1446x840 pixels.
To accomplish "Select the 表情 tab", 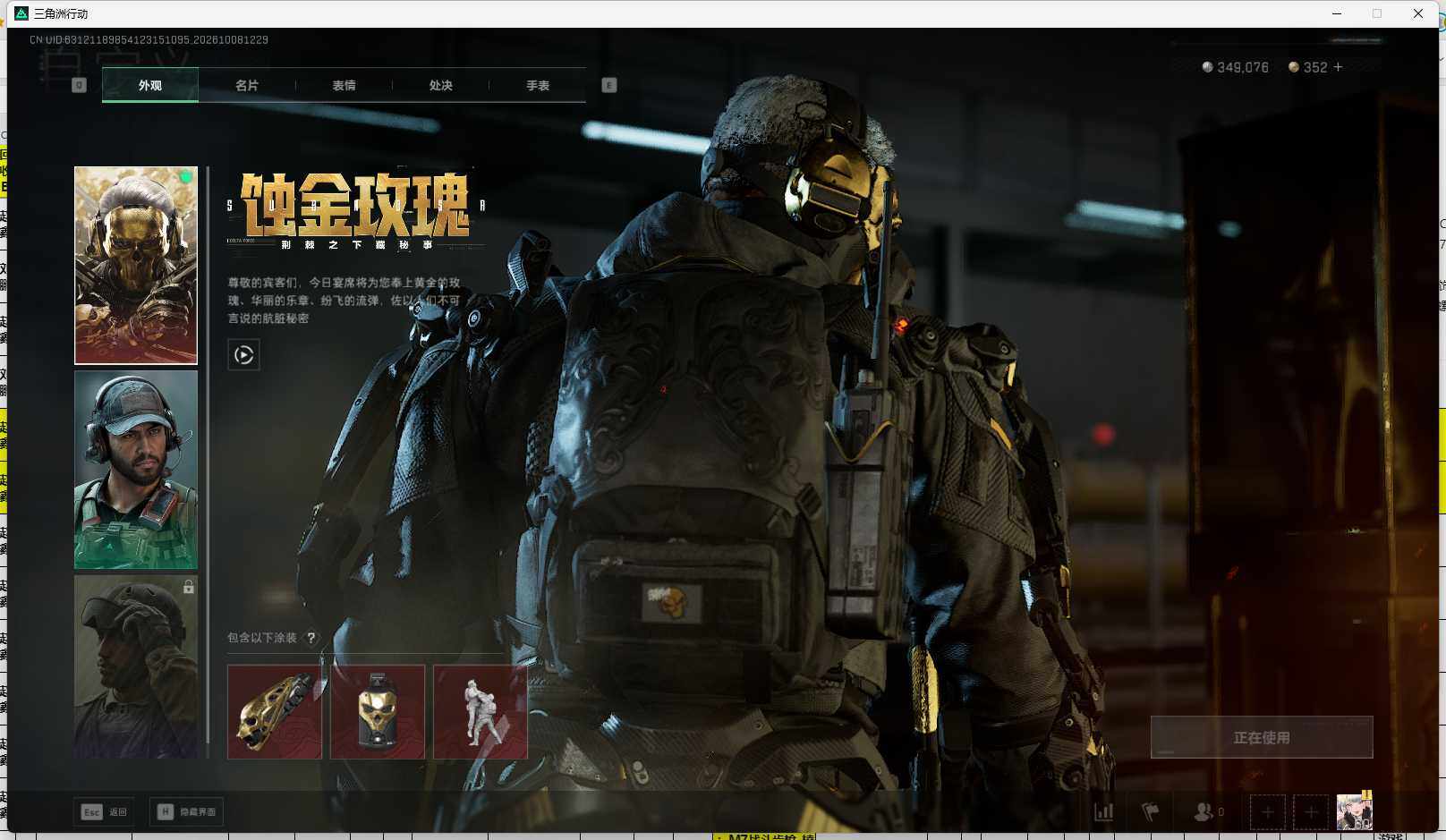I will [x=344, y=85].
